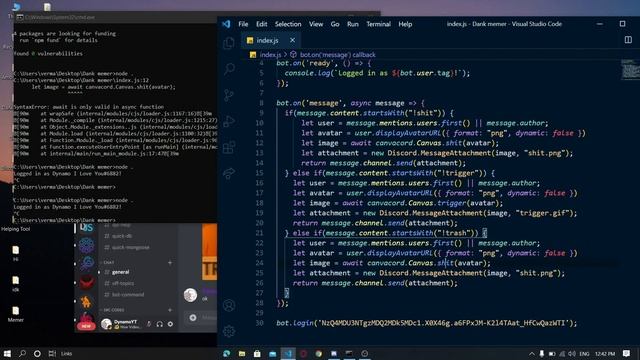Open Discord User Settings gear
This screenshot has width=640, height=360.
click(170, 324)
